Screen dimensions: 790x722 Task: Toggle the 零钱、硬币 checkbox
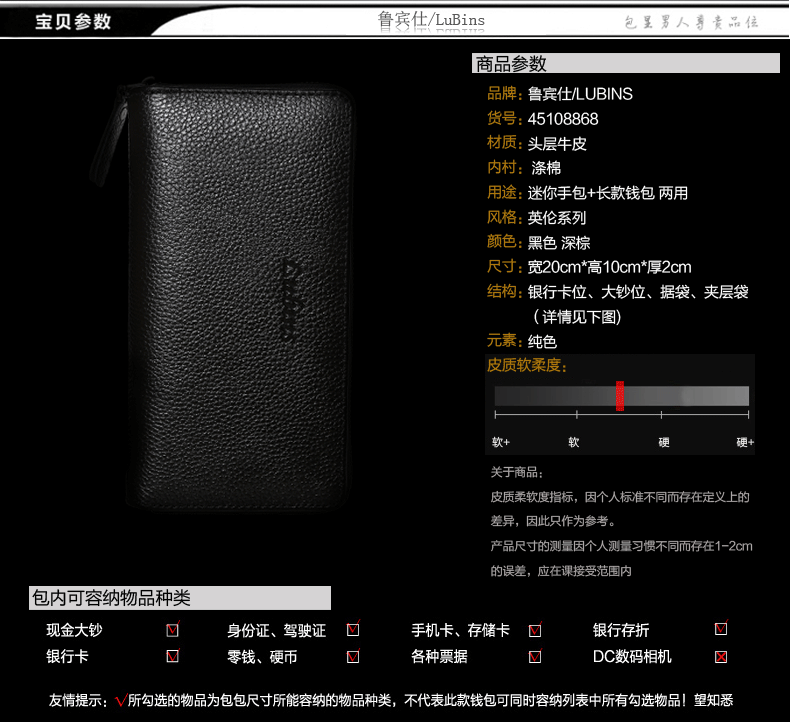click(x=353, y=657)
